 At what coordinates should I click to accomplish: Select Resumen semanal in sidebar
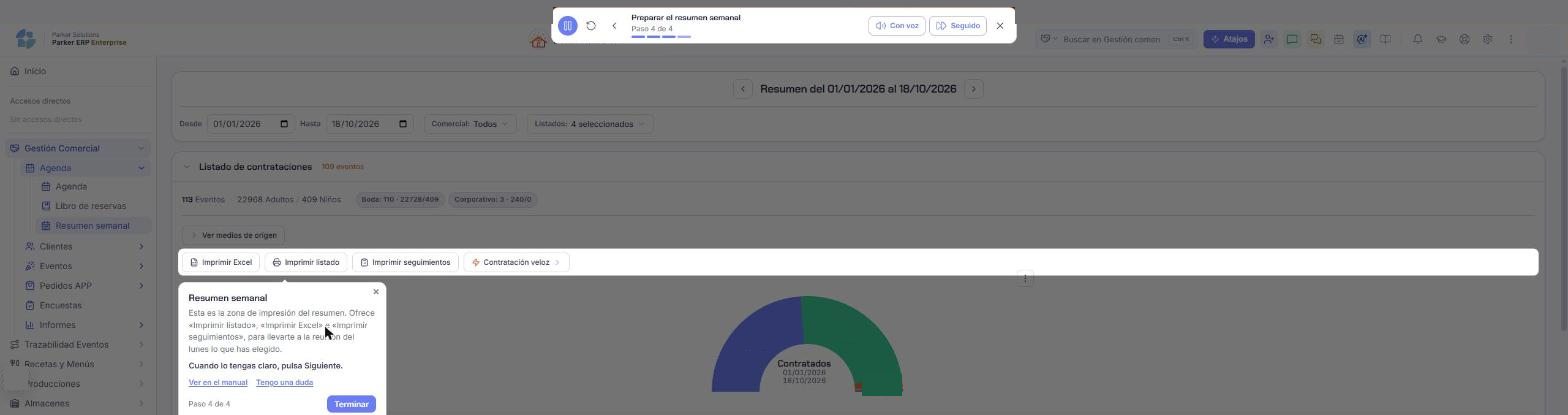92,226
